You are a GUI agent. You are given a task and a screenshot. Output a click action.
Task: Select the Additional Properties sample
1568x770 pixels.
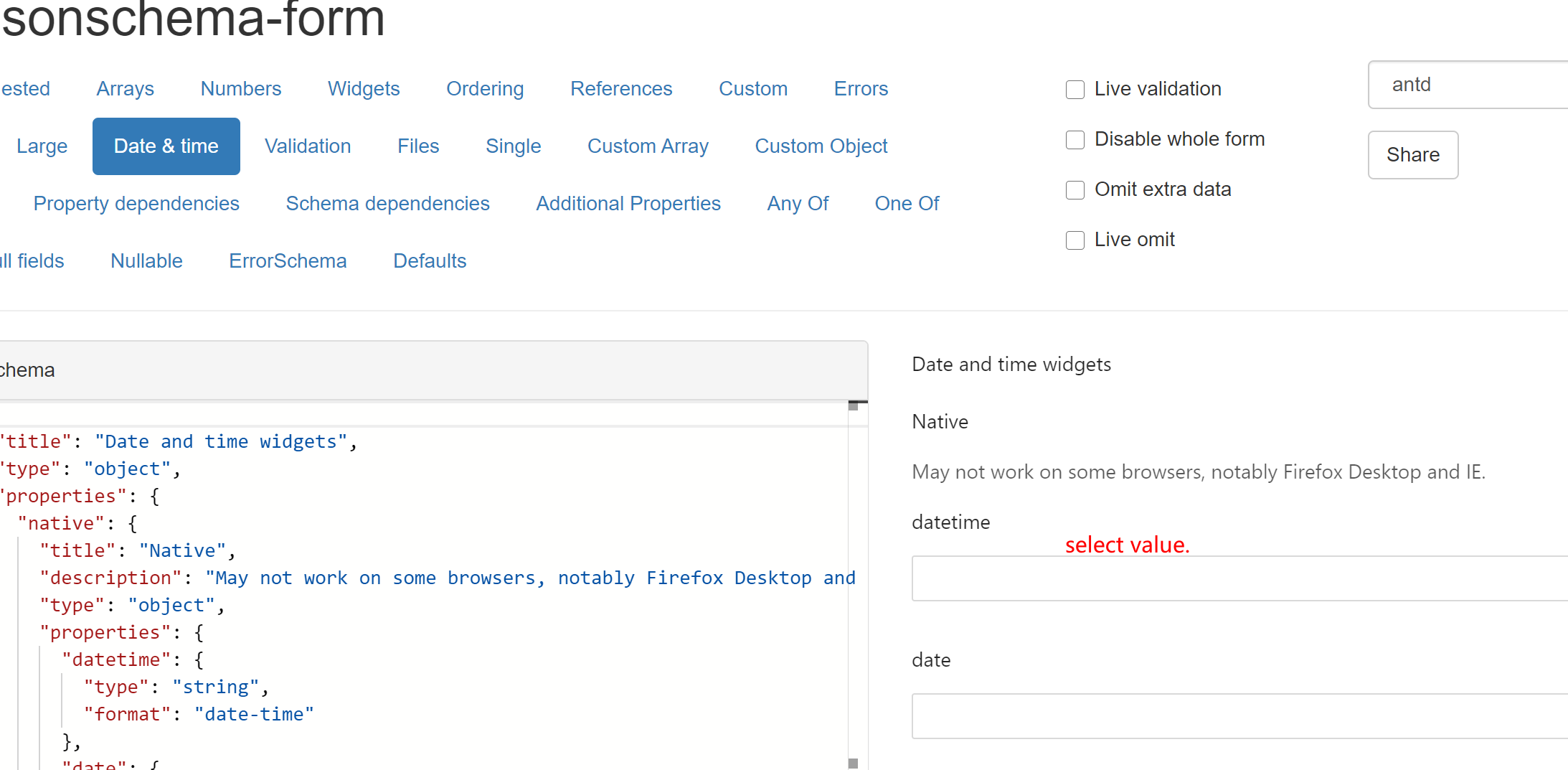point(628,203)
